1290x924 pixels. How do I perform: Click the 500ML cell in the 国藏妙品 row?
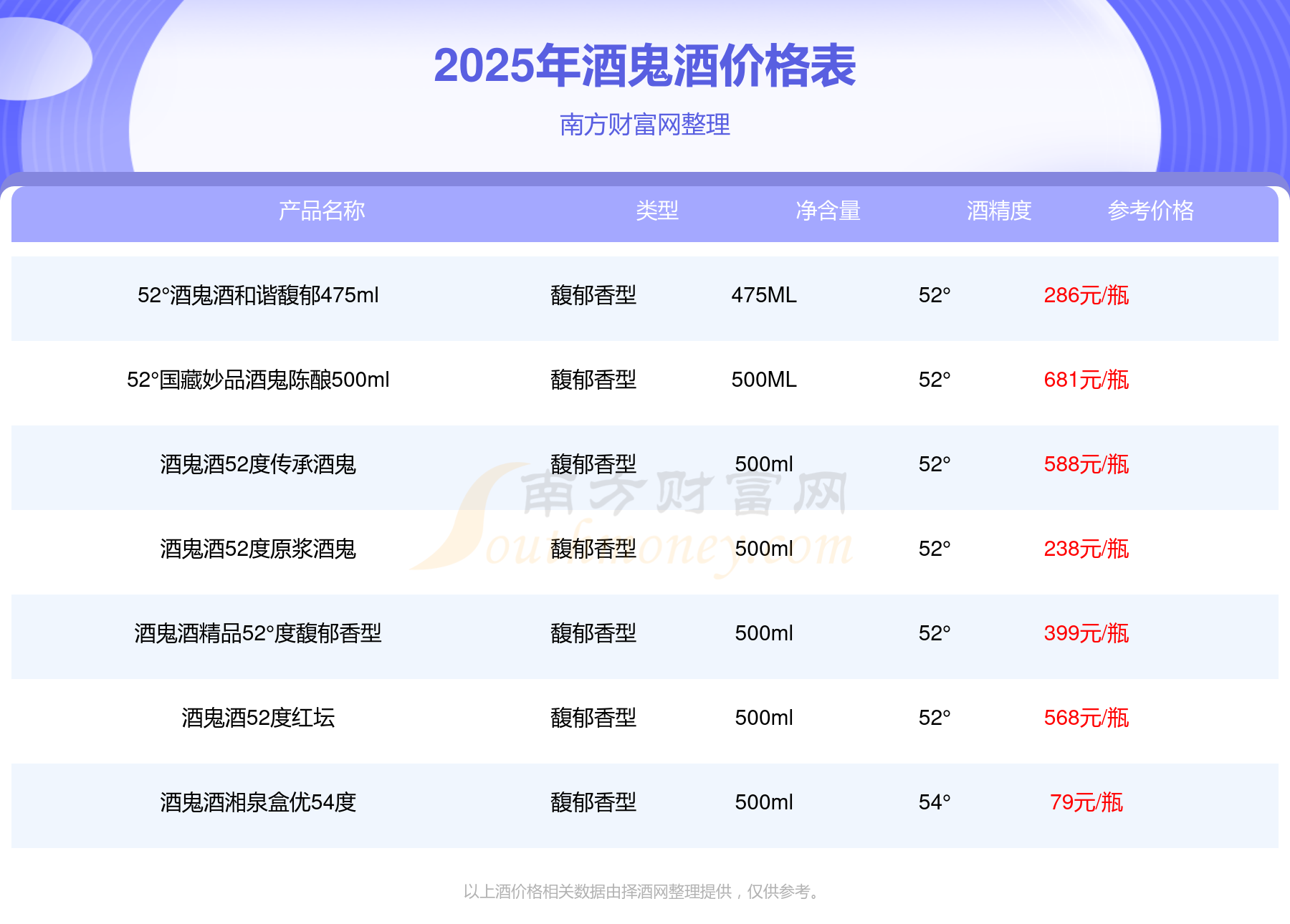click(764, 380)
